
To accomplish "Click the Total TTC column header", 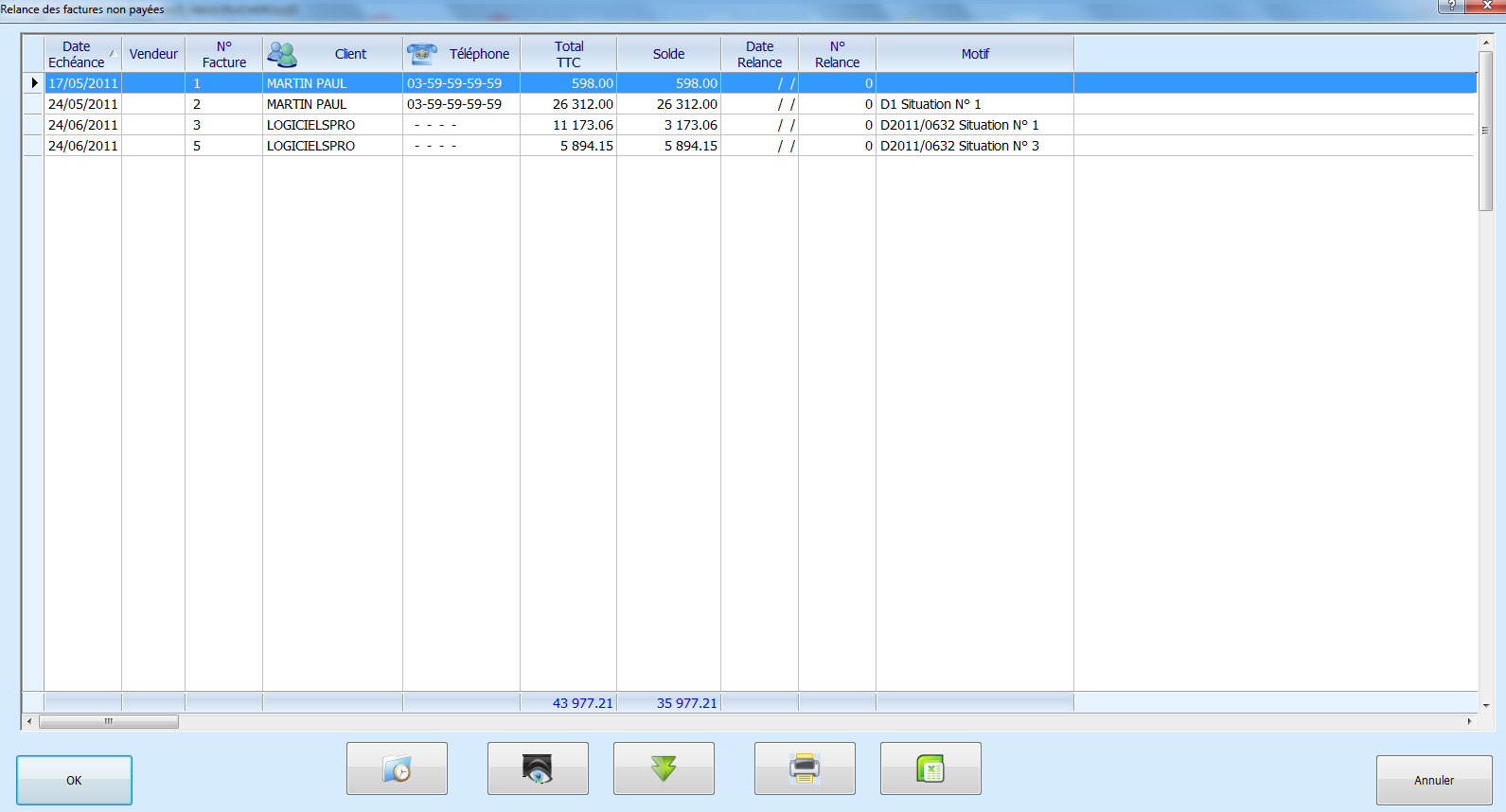I will (x=568, y=54).
